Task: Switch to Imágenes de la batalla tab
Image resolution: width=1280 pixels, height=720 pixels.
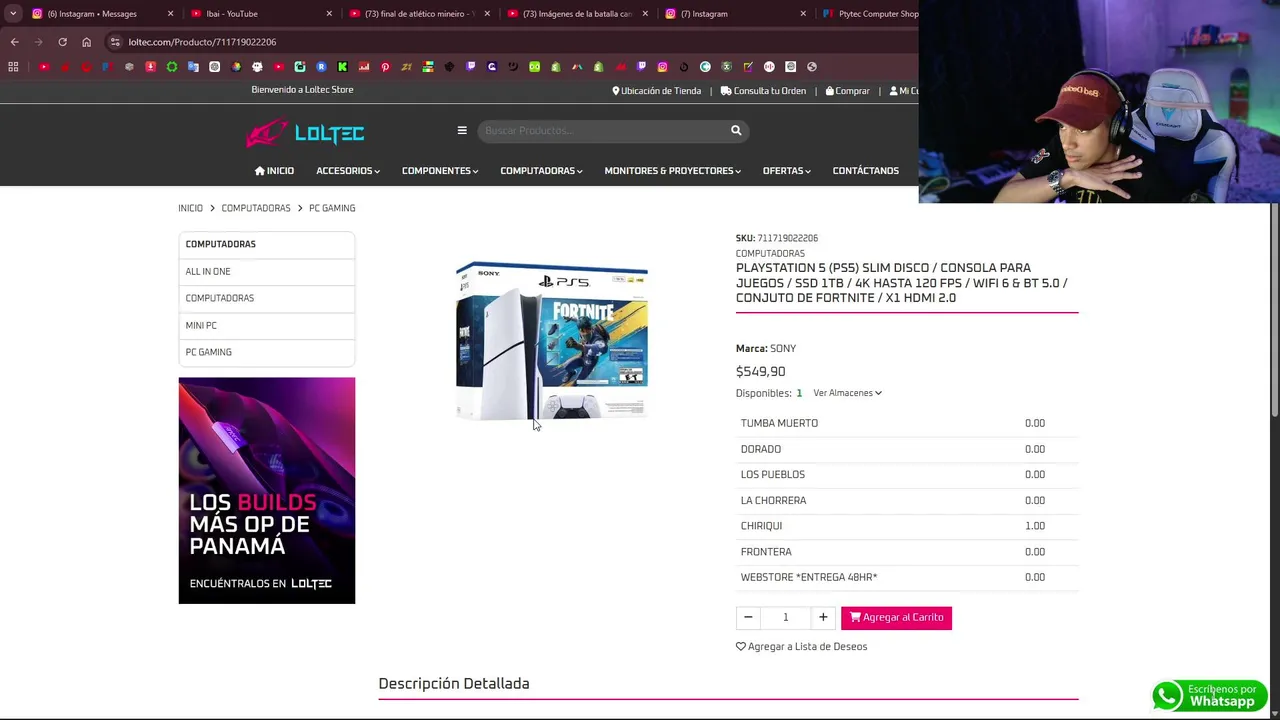Action: click(577, 14)
